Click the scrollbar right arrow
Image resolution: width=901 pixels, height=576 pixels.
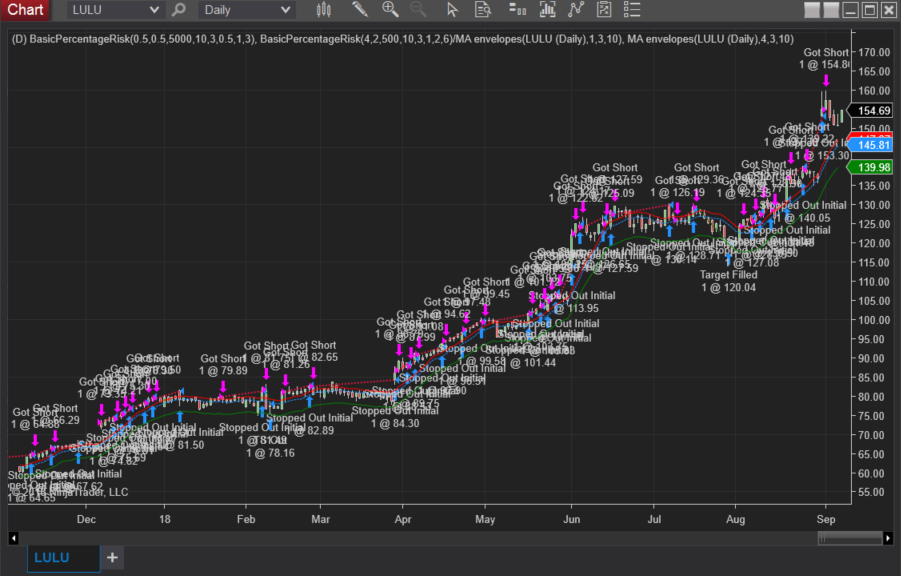[x=888, y=538]
